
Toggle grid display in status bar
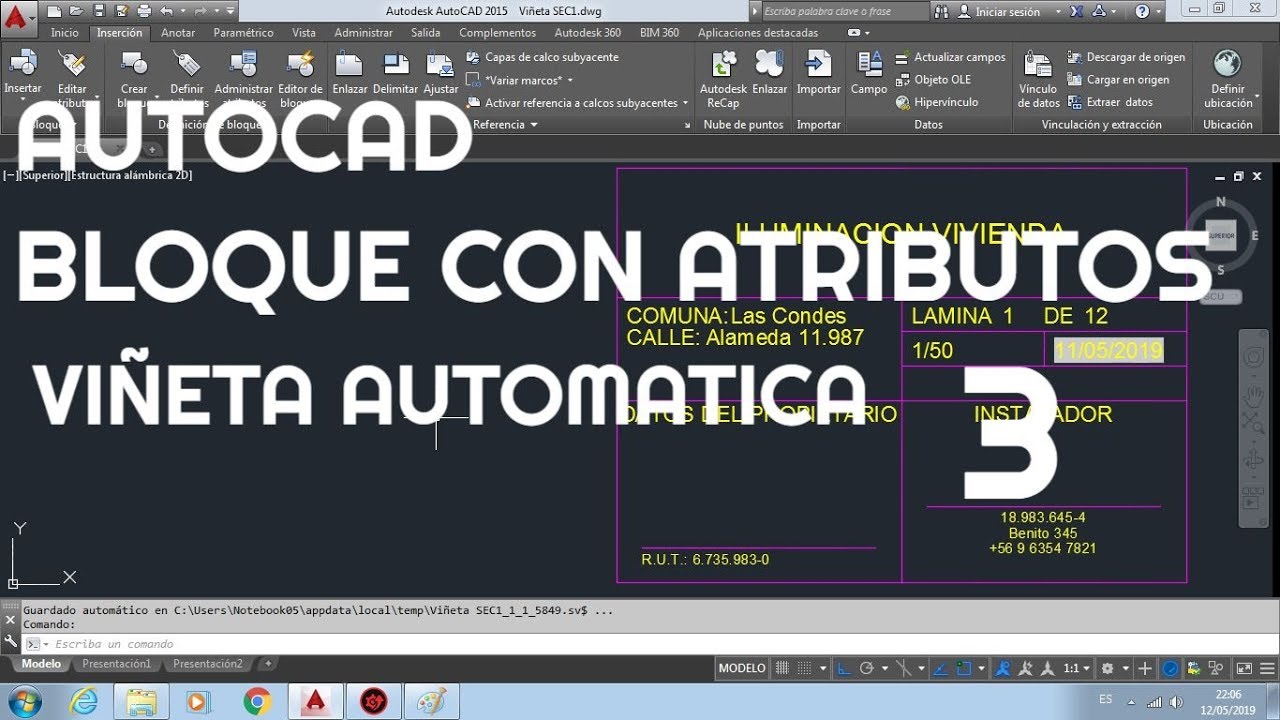click(x=781, y=668)
